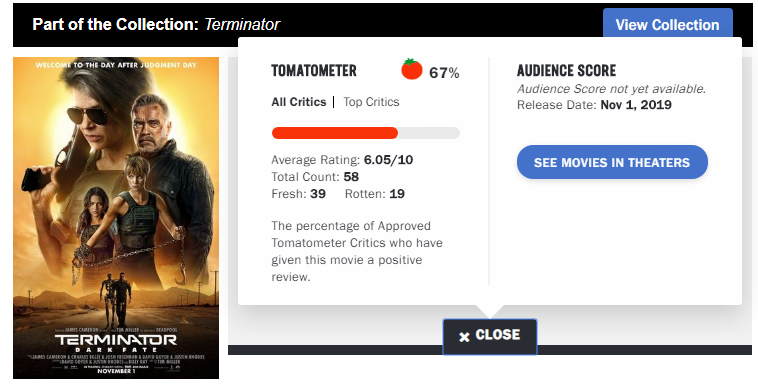
Task: Click the Part of the Collection label
Action: click(x=116, y=24)
